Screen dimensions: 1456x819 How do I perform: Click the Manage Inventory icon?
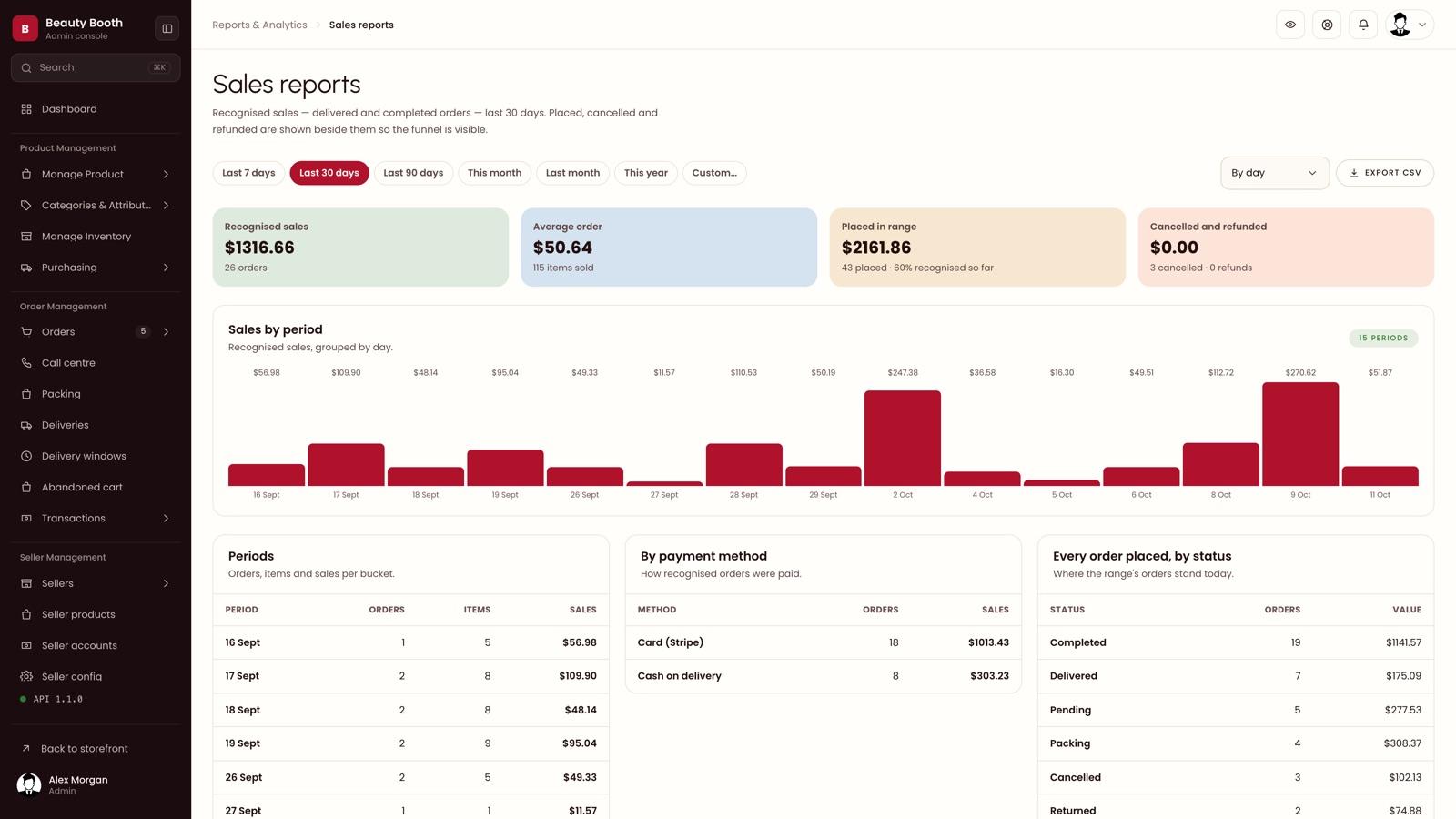tap(26, 237)
